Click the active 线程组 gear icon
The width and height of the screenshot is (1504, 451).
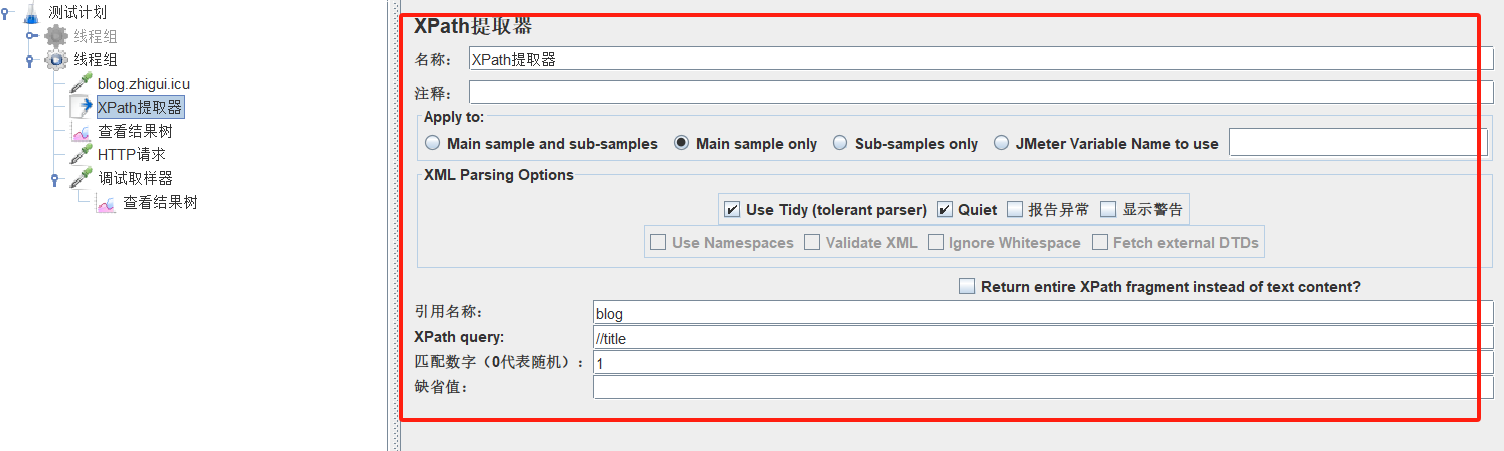[x=56, y=60]
